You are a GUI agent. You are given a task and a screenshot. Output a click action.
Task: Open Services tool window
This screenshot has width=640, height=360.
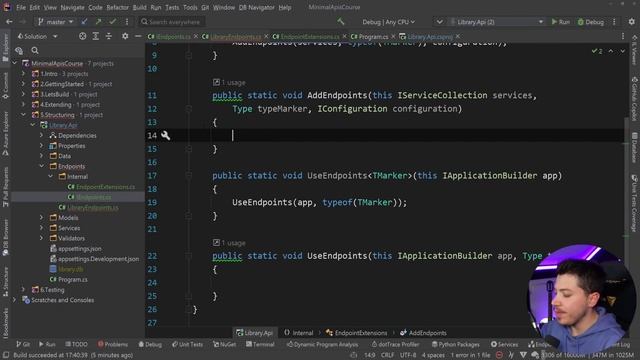click(x=504, y=344)
